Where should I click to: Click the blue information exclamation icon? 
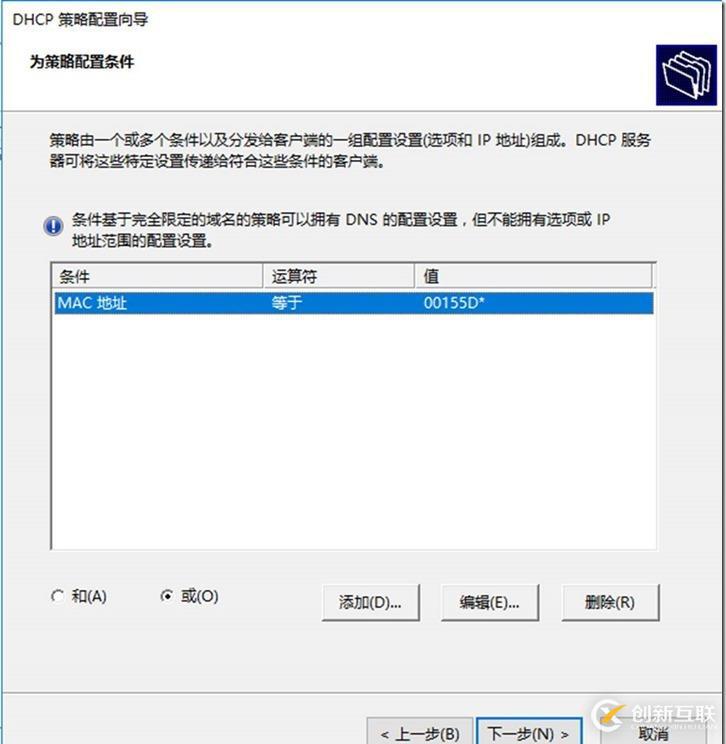[53, 226]
